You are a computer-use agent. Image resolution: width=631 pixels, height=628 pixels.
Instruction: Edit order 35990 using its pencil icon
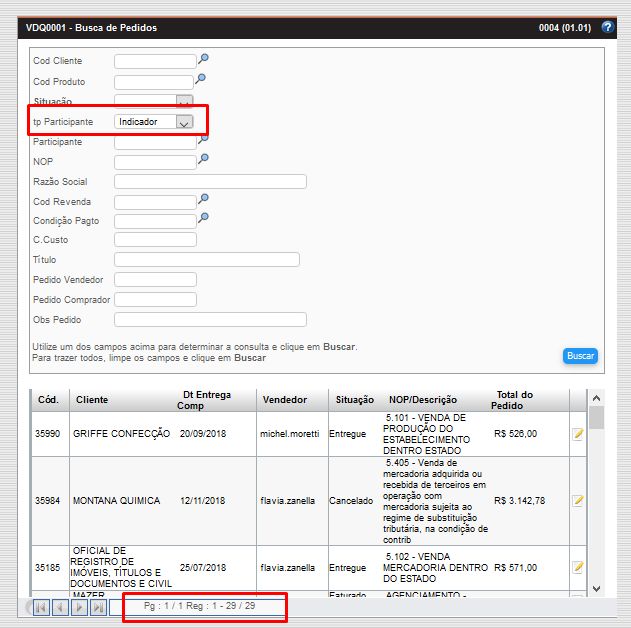coord(577,434)
